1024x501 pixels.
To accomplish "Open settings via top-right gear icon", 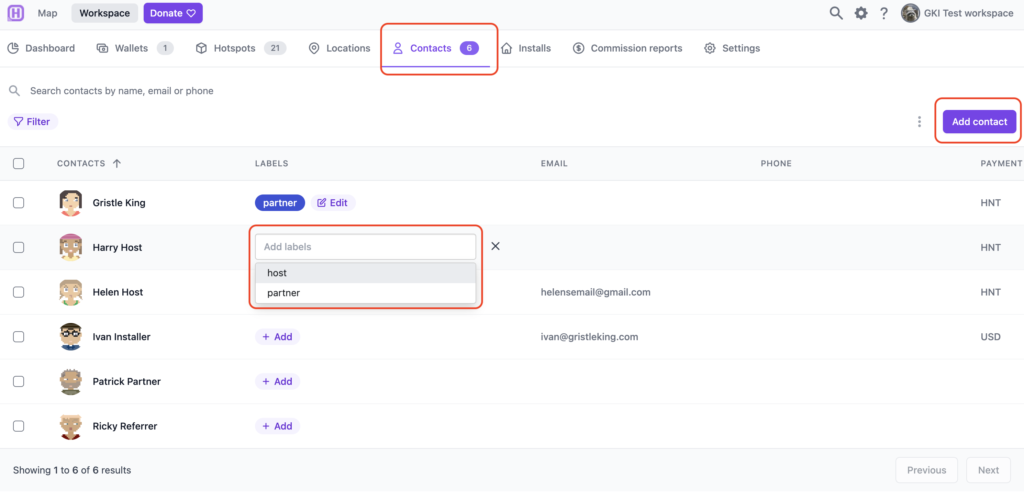I will click(860, 13).
